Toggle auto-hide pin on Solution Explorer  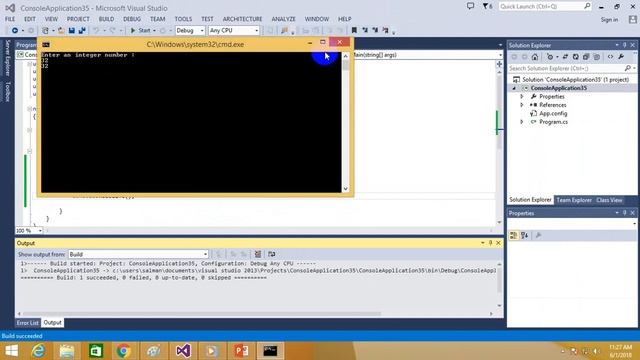[624, 45]
